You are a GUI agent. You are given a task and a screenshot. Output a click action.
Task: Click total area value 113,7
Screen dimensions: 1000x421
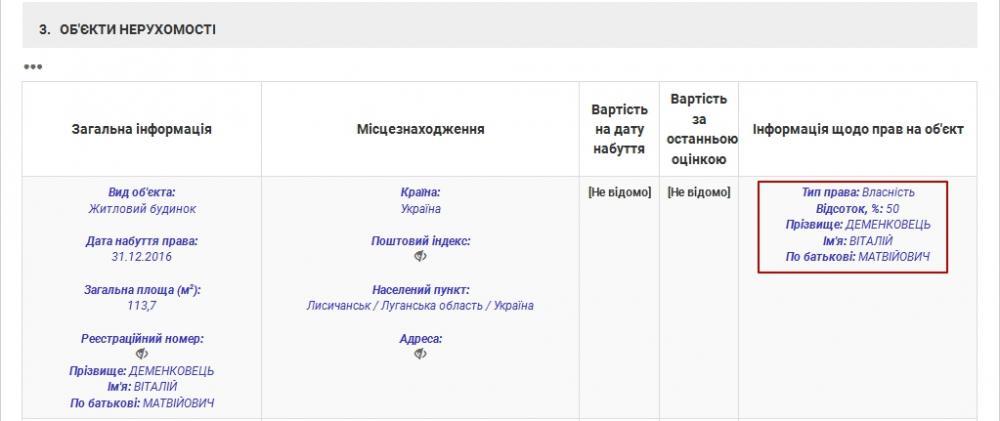pyautogui.click(x=142, y=306)
